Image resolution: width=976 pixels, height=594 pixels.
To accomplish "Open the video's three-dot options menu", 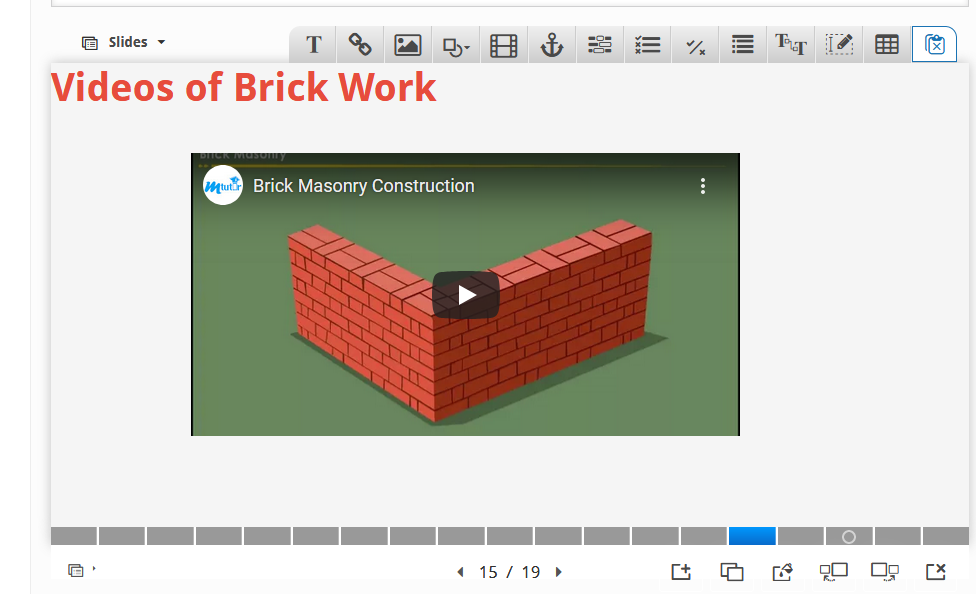I will (703, 186).
